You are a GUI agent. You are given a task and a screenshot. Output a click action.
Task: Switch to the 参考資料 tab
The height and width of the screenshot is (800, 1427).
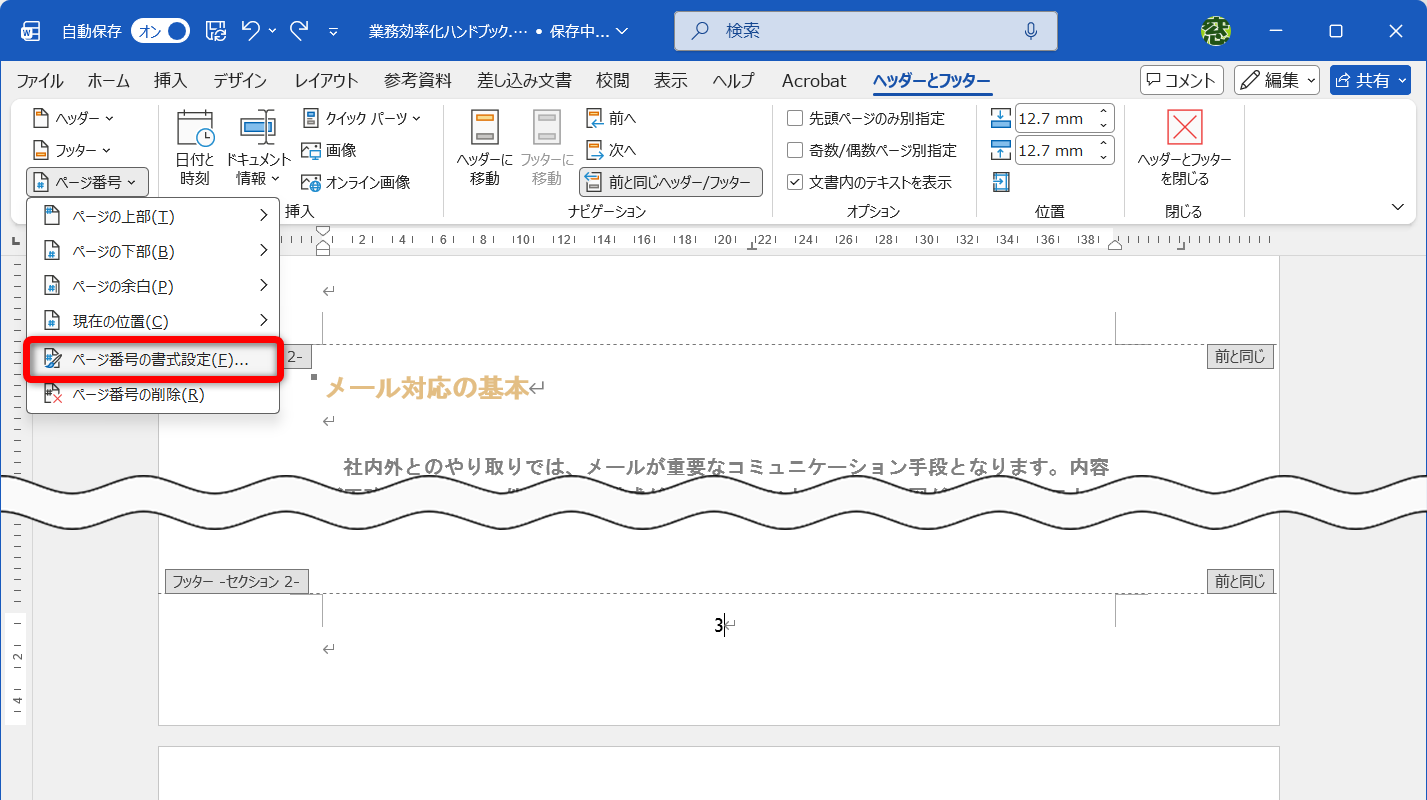tap(418, 81)
